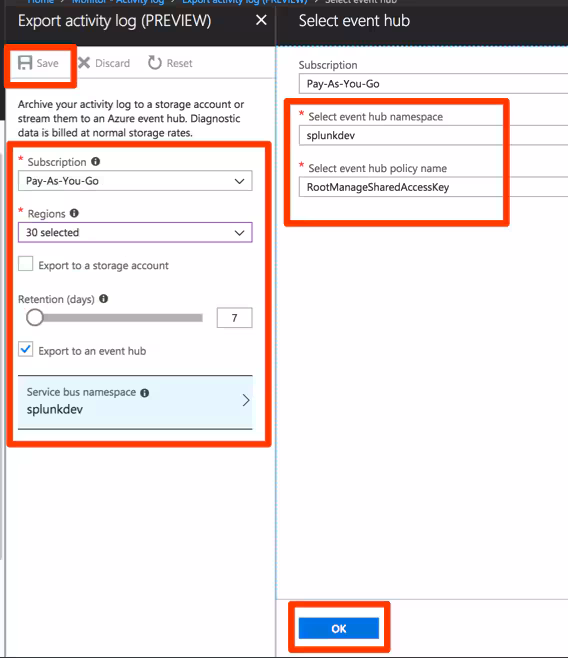This screenshot has height=658, width=568.
Task: Click the info icon beside Regions
Action: click(74, 213)
